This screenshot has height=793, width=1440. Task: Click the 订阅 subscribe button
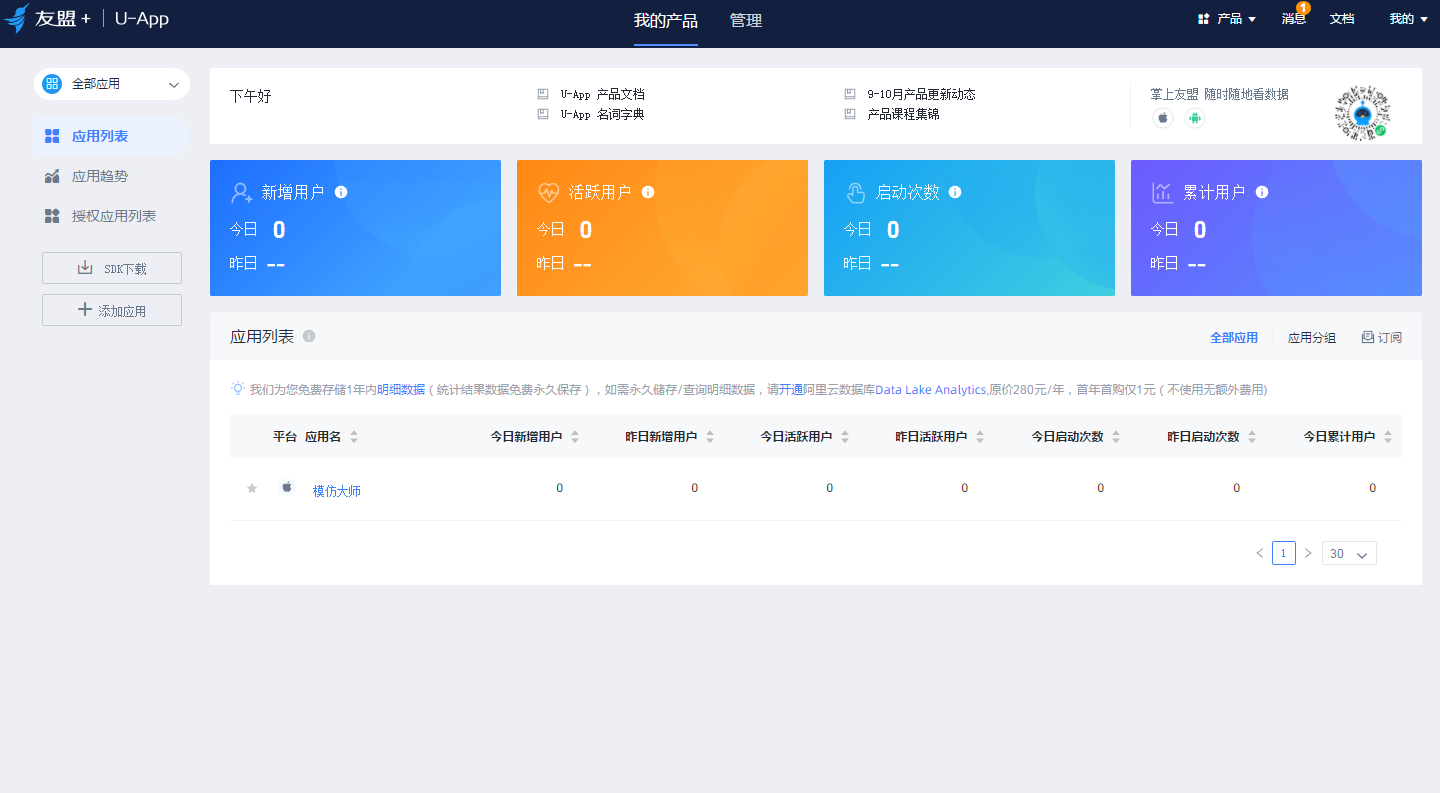[1381, 338]
